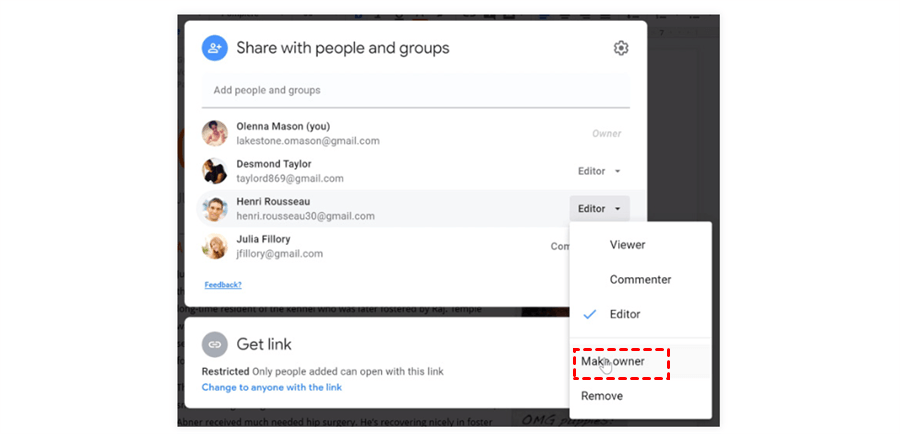
Task: Collapse Henri Rousseau's Editor role dropdown
Action: click(599, 209)
